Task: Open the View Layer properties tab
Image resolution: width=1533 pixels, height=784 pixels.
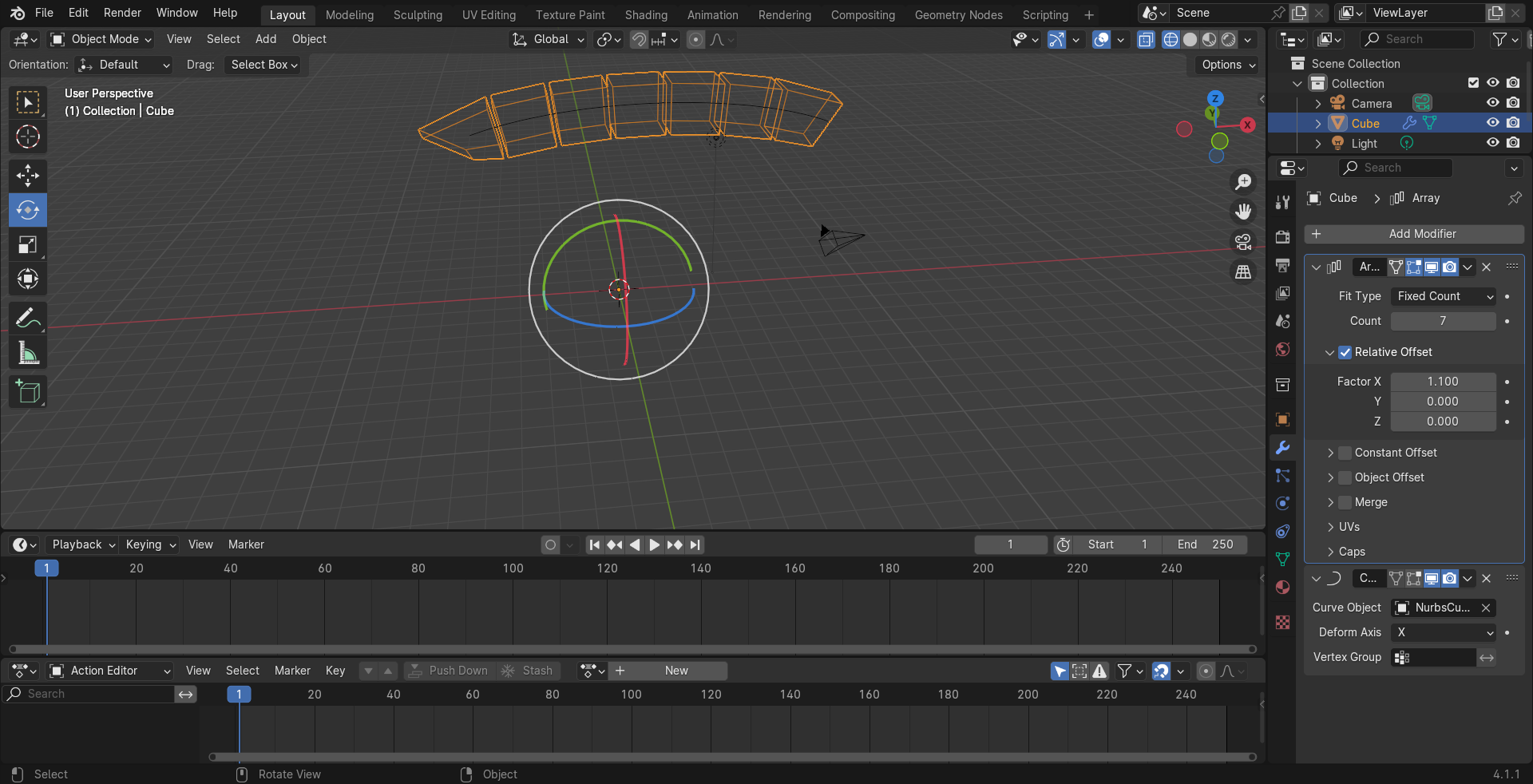Action: (x=1282, y=293)
